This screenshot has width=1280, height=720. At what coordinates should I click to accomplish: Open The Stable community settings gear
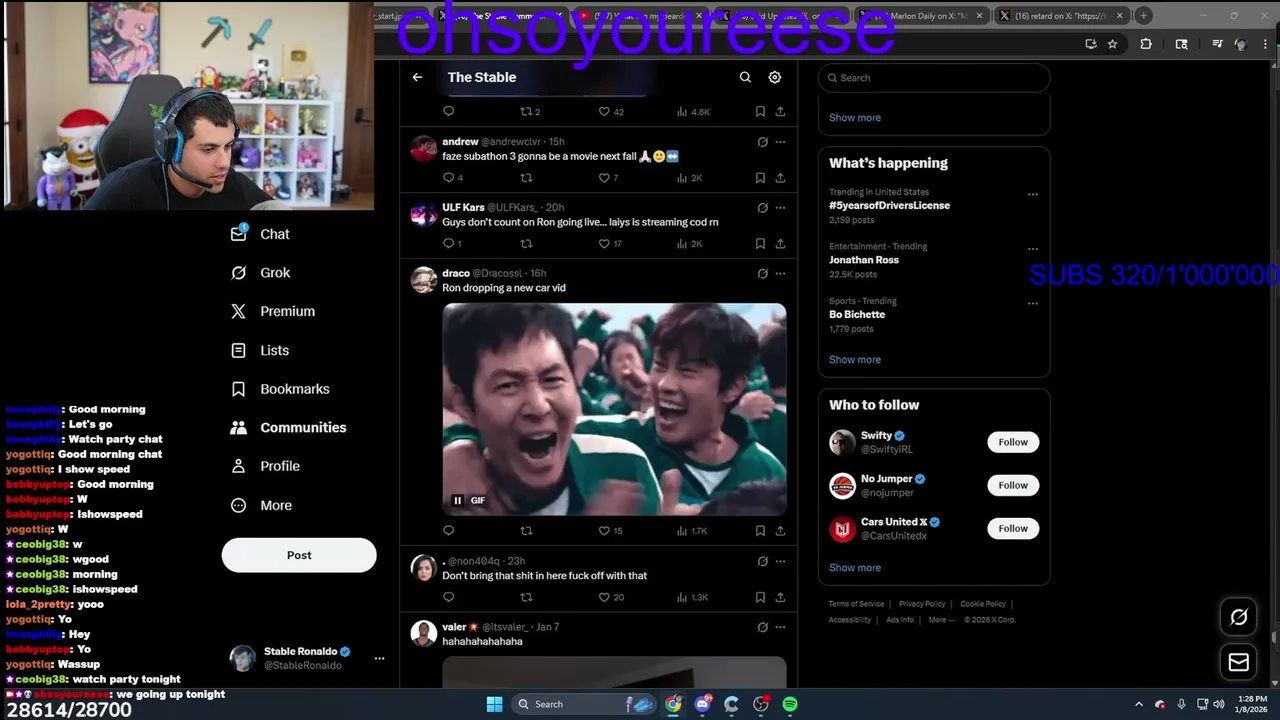click(775, 77)
